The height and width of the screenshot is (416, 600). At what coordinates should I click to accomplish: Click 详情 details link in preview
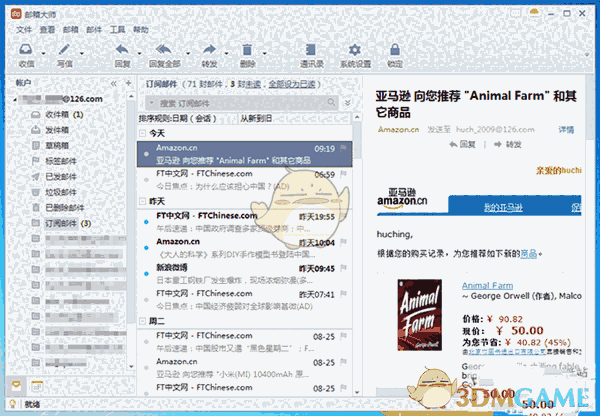click(x=566, y=130)
